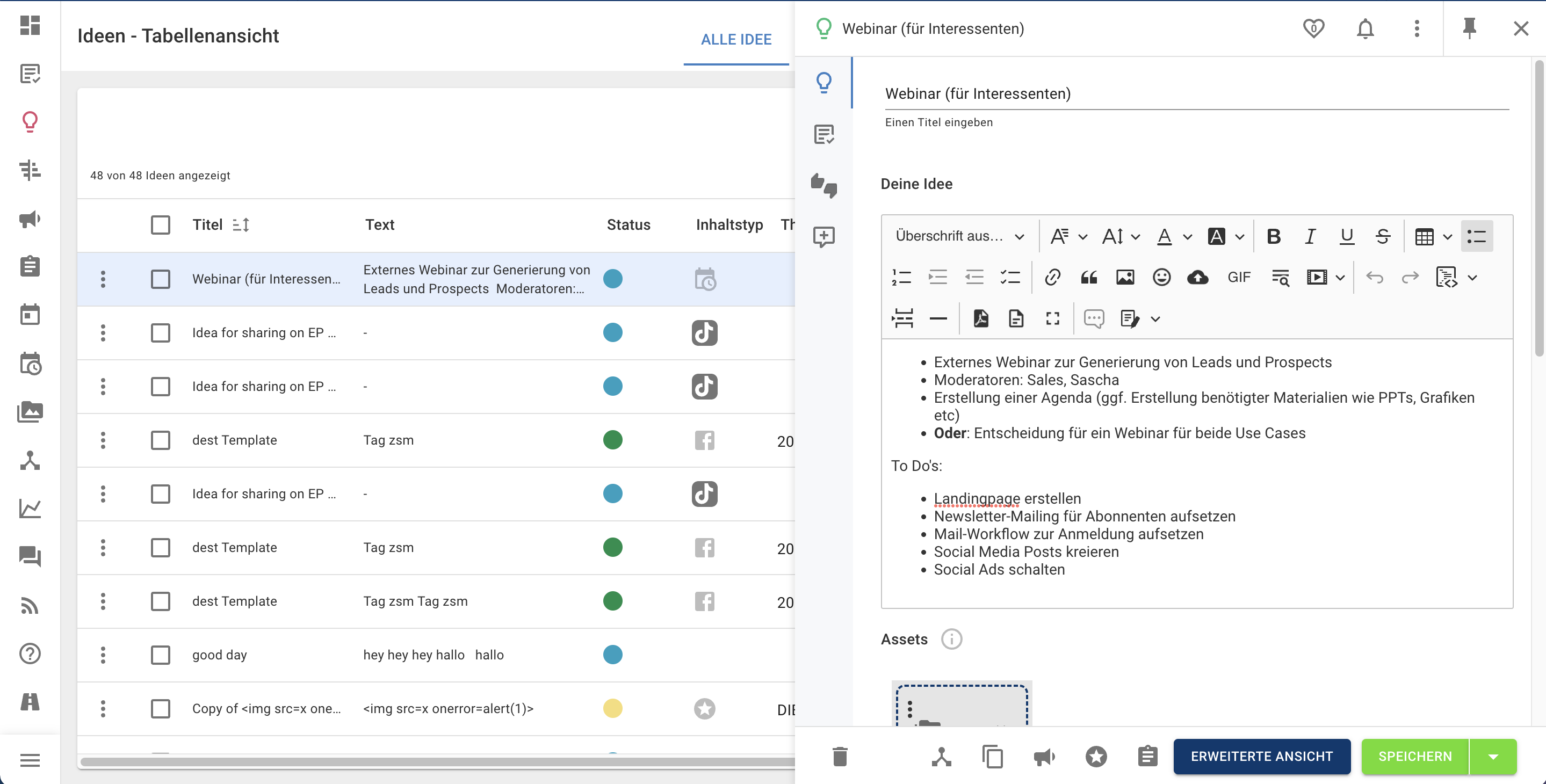Toggle fullscreen editor mode
Screen dimensions: 1546x784
(x=1053, y=318)
